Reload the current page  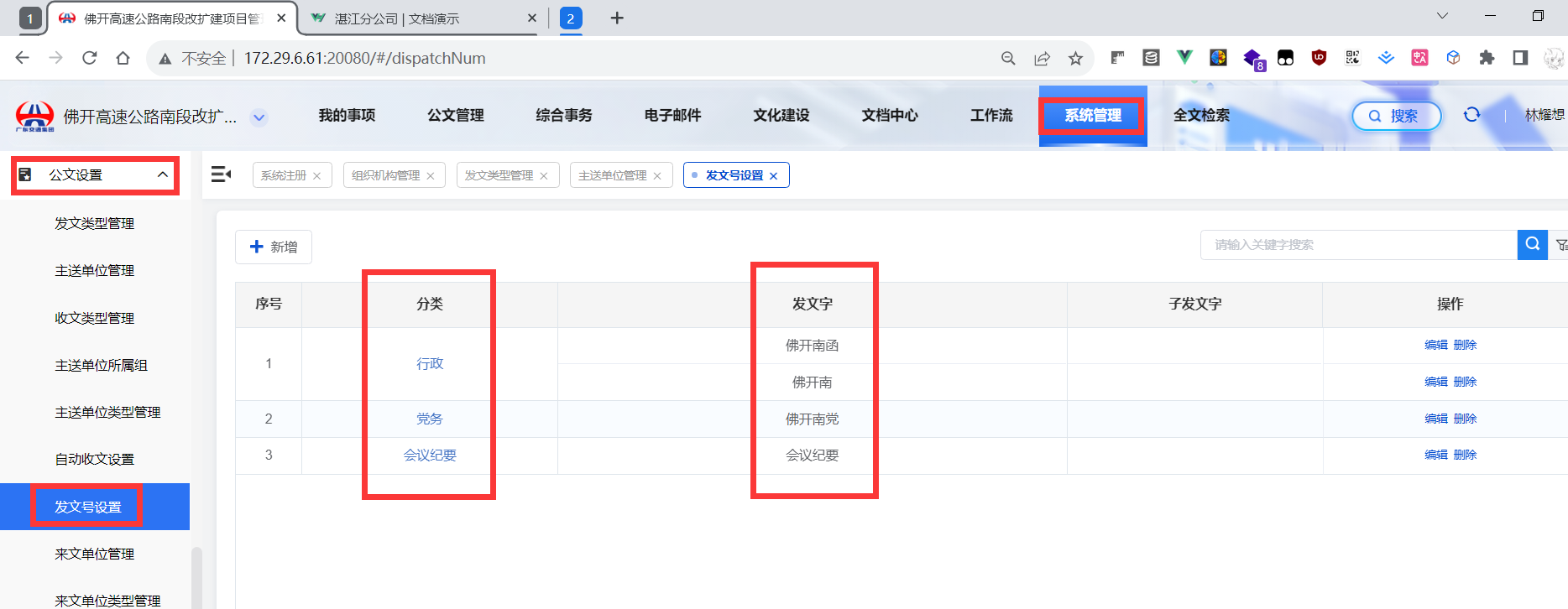[90, 58]
